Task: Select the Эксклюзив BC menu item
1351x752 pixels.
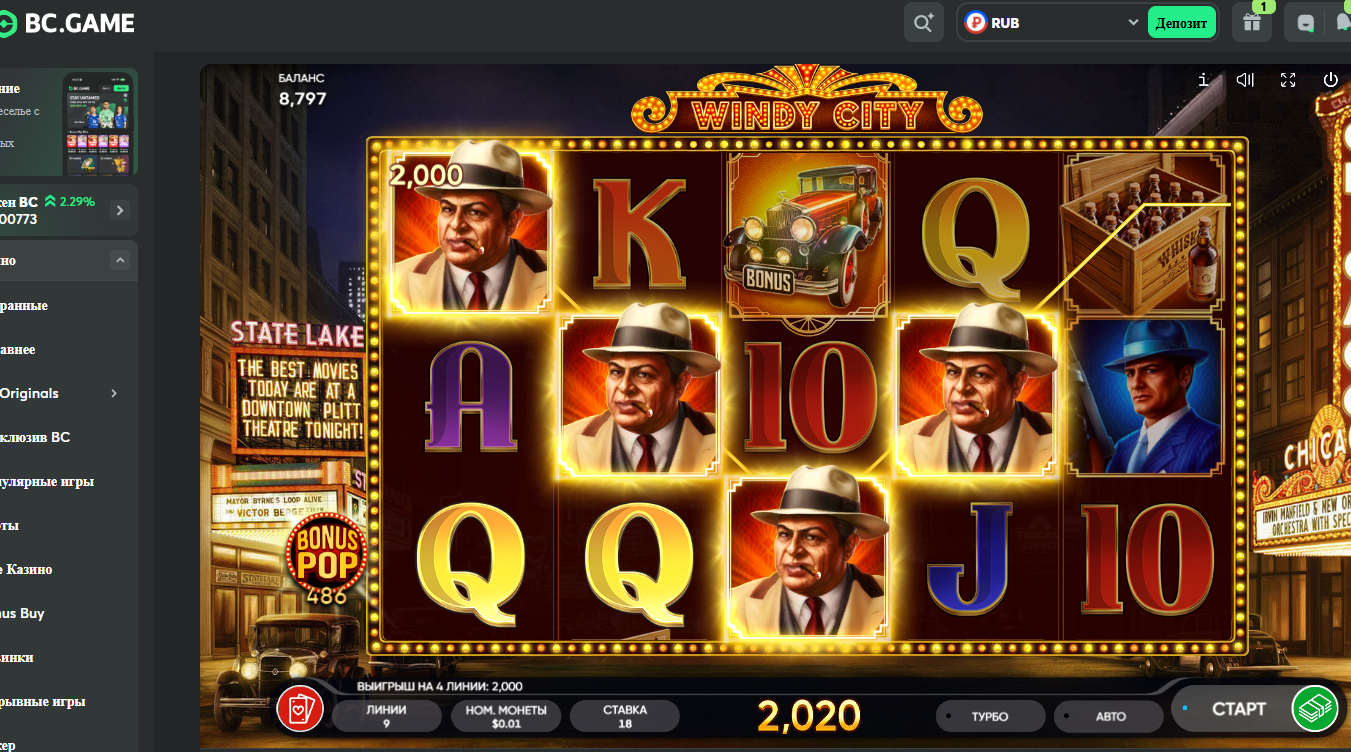Action: tap(35, 437)
